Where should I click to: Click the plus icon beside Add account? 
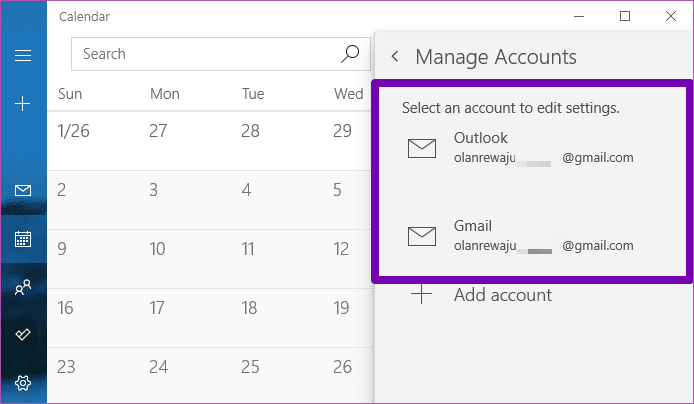[421, 294]
